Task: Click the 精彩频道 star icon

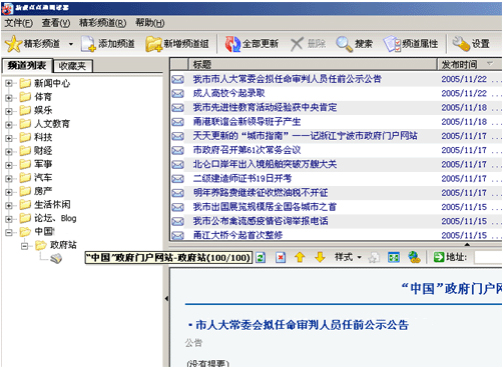Action: click(x=14, y=44)
